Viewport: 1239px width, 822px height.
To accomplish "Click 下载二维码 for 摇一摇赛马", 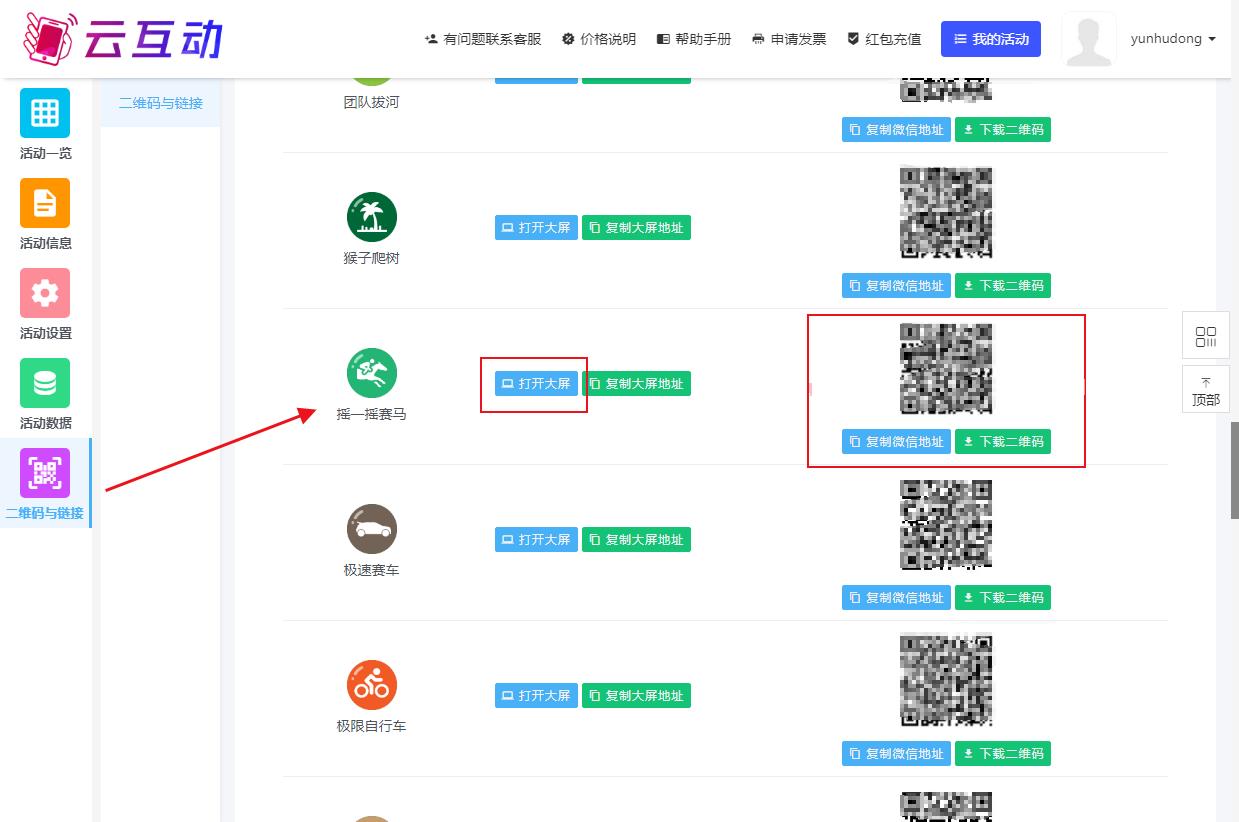I will (1003, 442).
